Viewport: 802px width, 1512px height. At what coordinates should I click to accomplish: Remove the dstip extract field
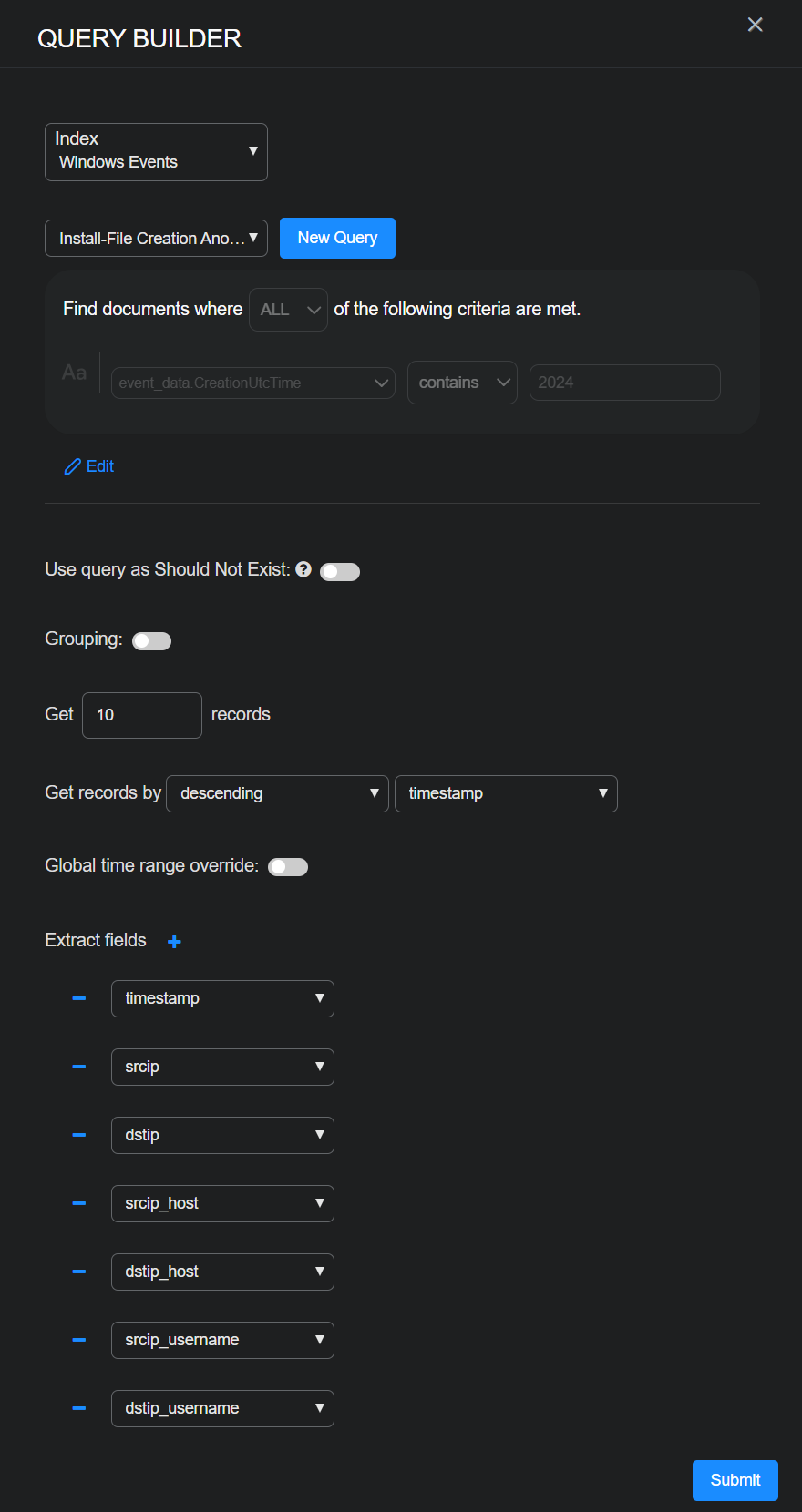pos(79,1135)
